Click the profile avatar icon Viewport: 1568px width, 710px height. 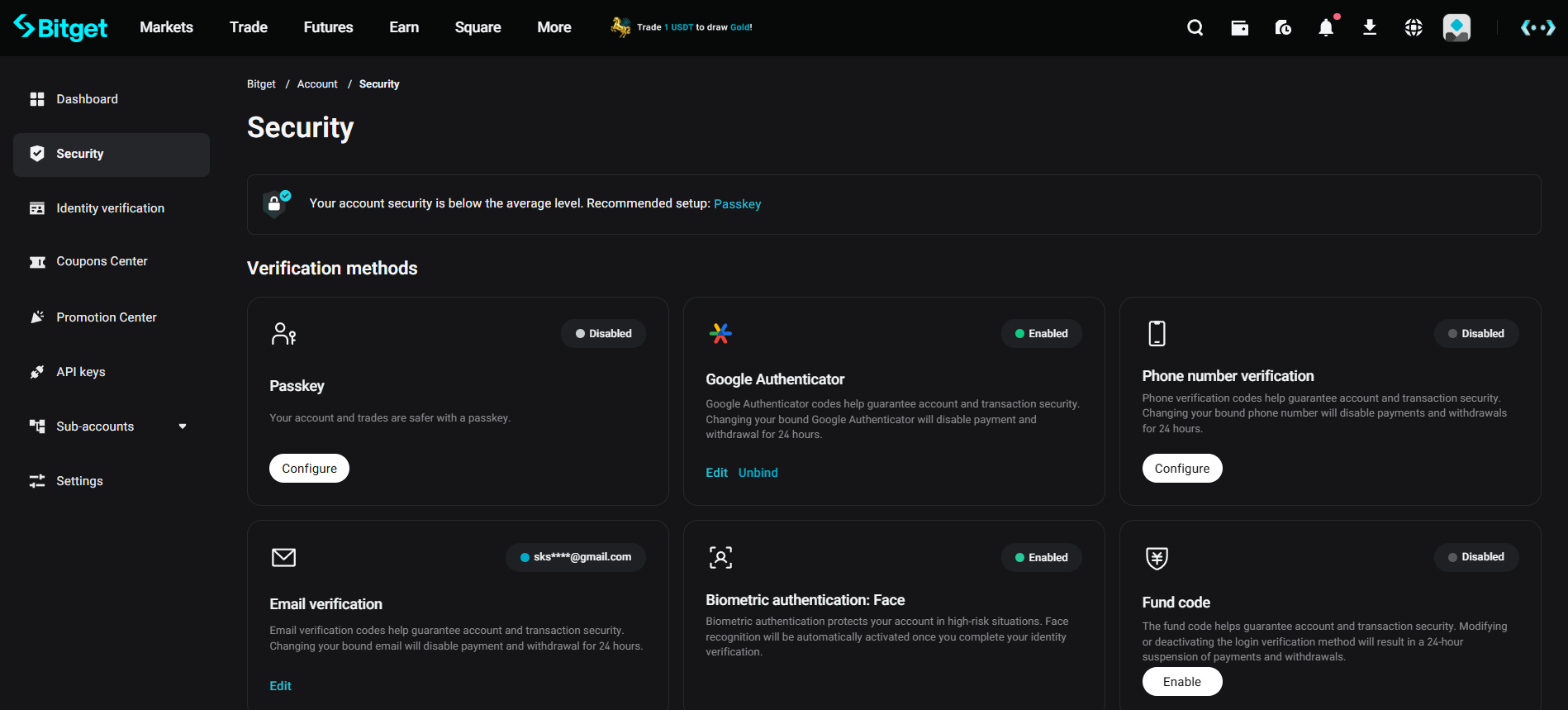pyautogui.click(x=1456, y=28)
